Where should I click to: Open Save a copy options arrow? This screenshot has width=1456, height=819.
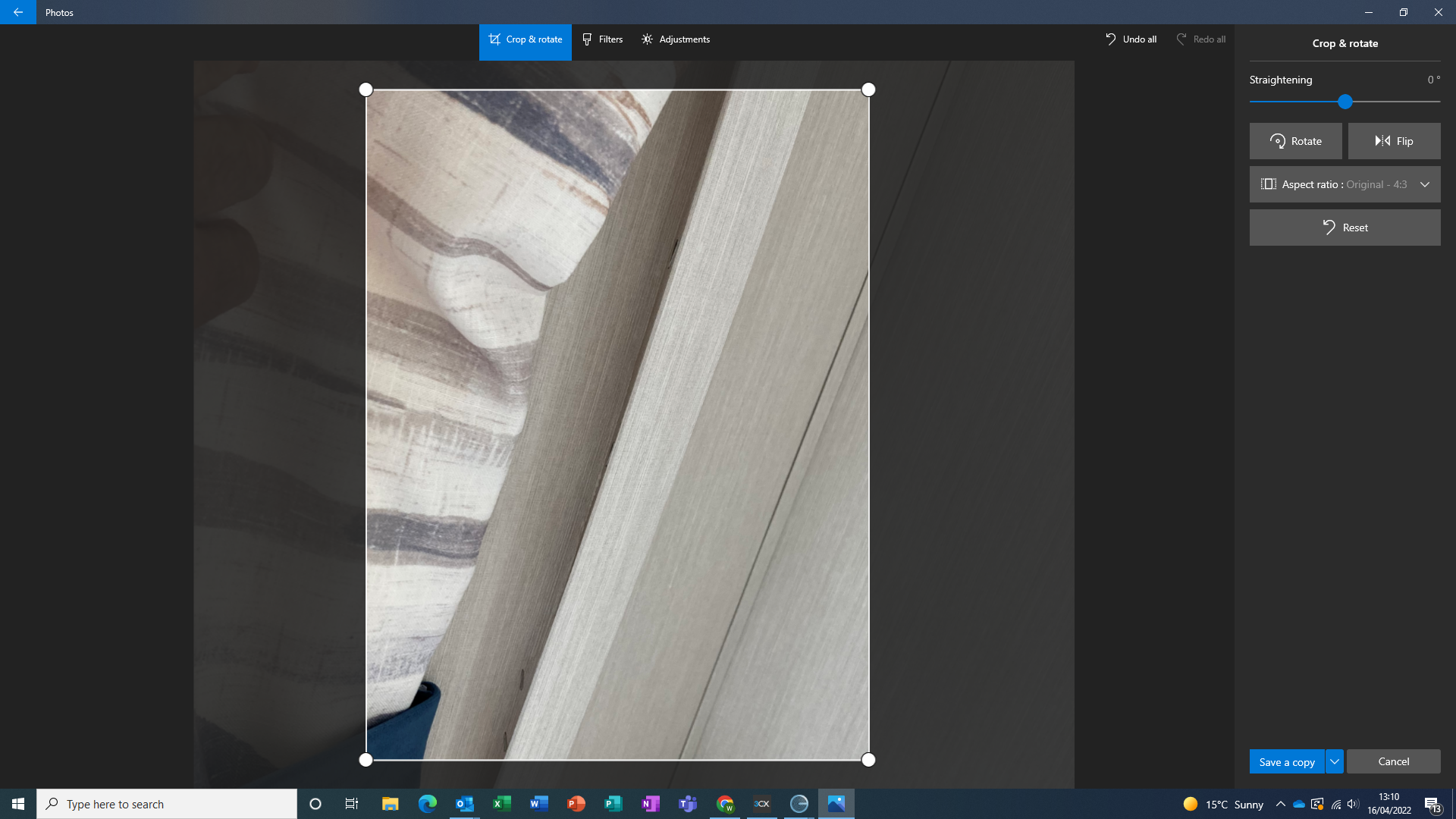click(x=1334, y=761)
